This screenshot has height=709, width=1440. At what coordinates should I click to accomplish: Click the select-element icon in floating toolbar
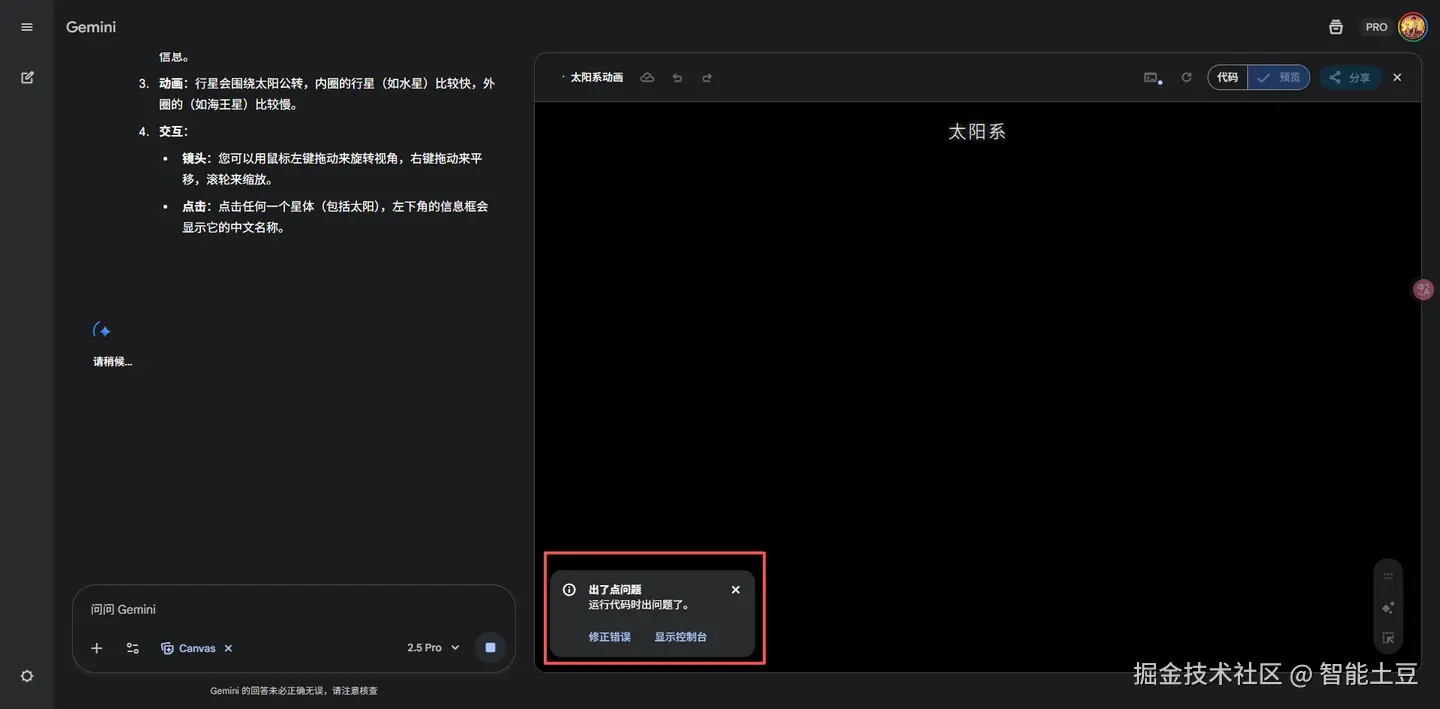1388,638
